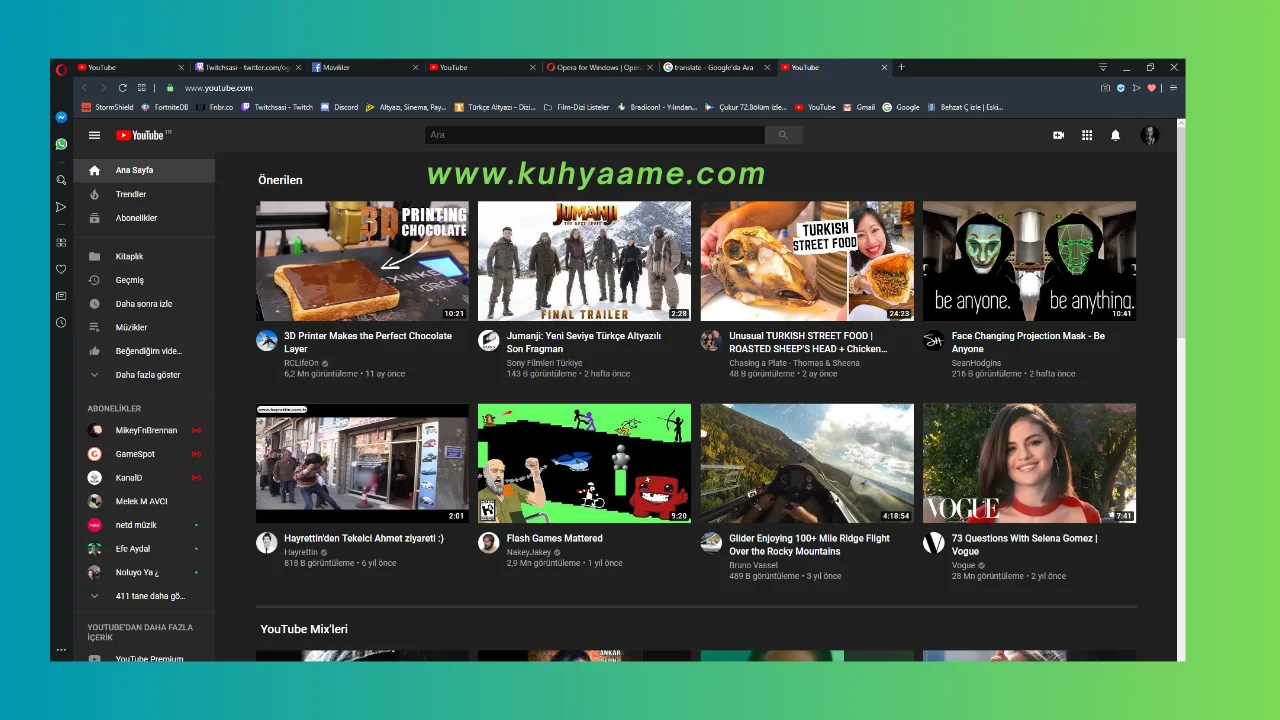The image size is (1280, 720).
Task: Open Opera easy setup icon
Action: (x=1173, y=88)
